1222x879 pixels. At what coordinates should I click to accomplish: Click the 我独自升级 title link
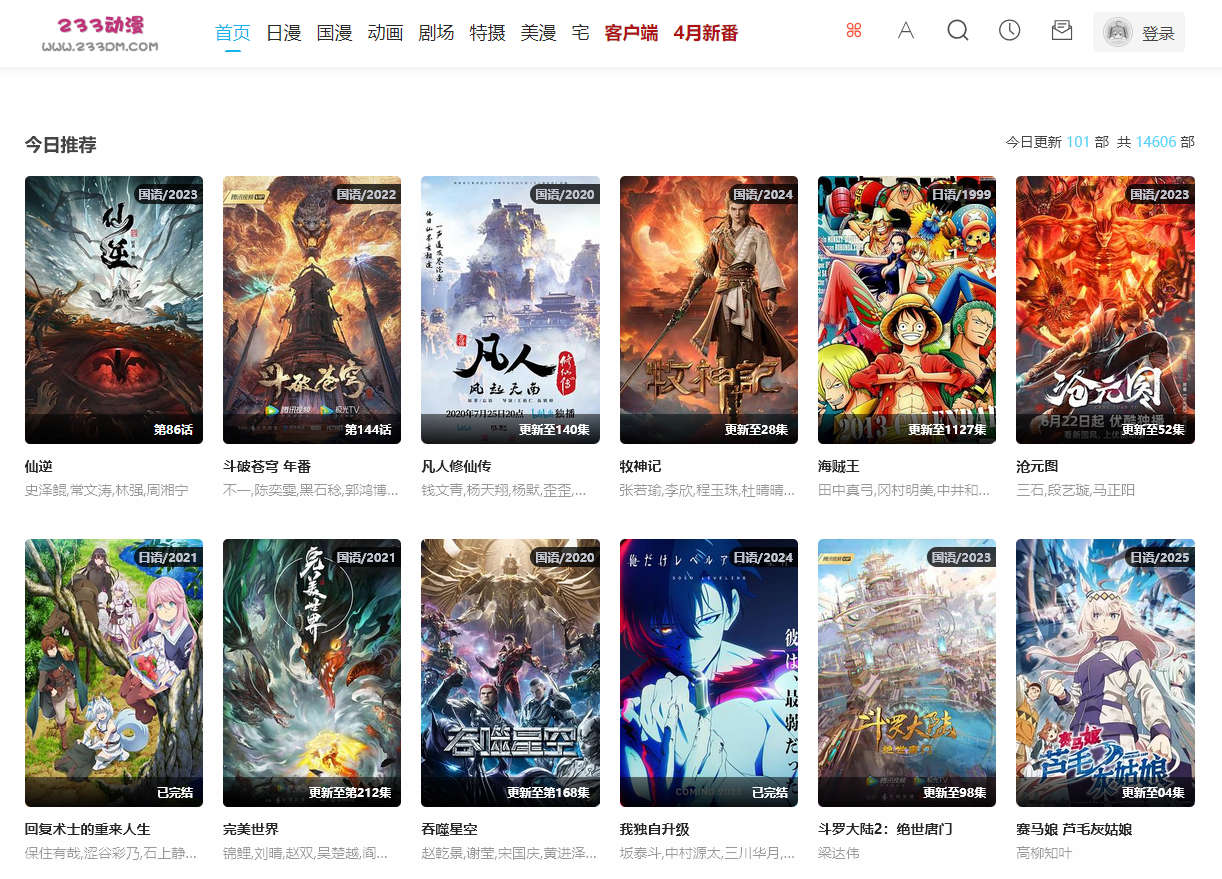655,829
